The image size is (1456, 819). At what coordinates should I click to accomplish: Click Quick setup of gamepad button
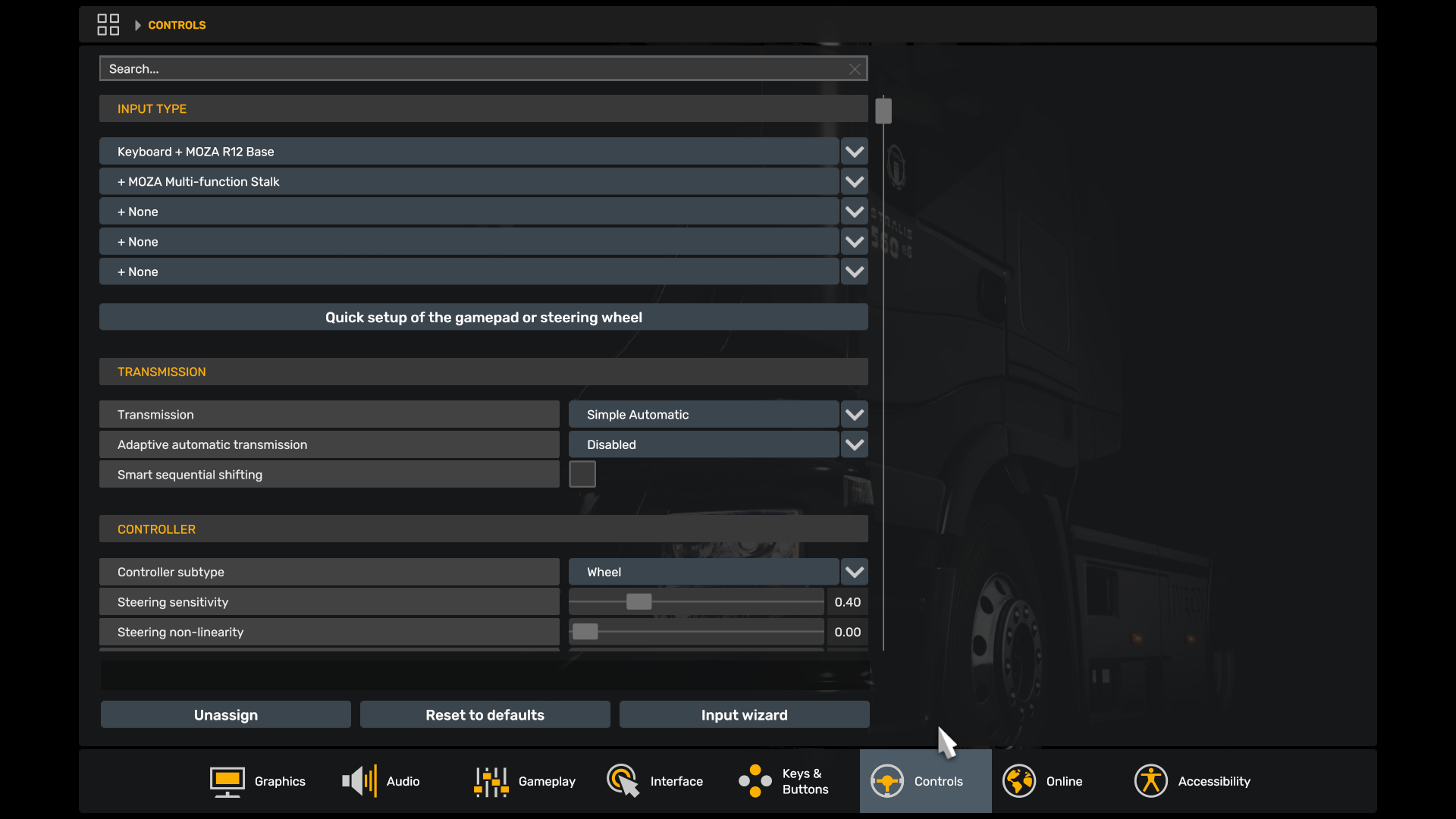click(x=483, y=318)
